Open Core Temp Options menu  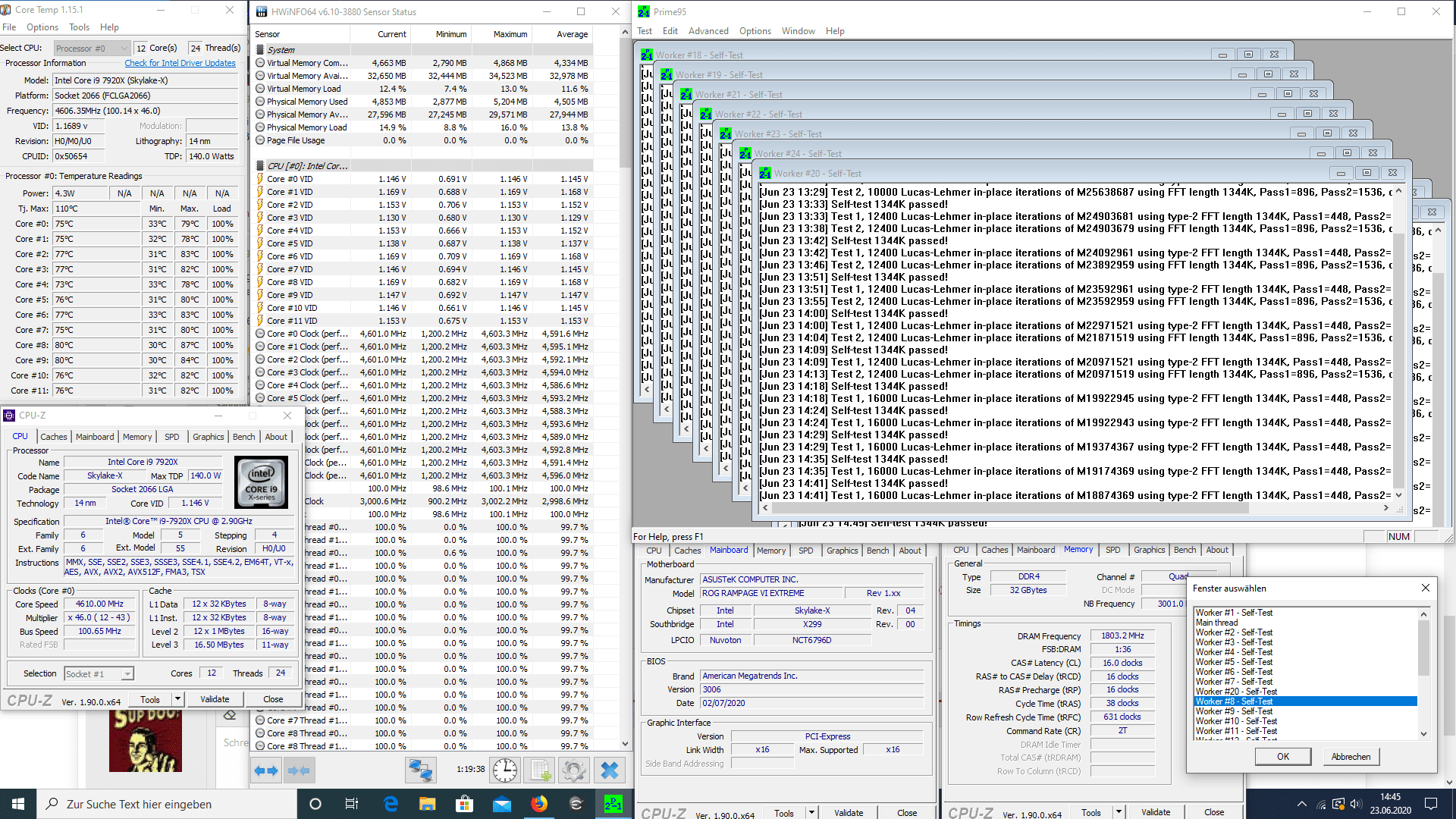(42, 27)
